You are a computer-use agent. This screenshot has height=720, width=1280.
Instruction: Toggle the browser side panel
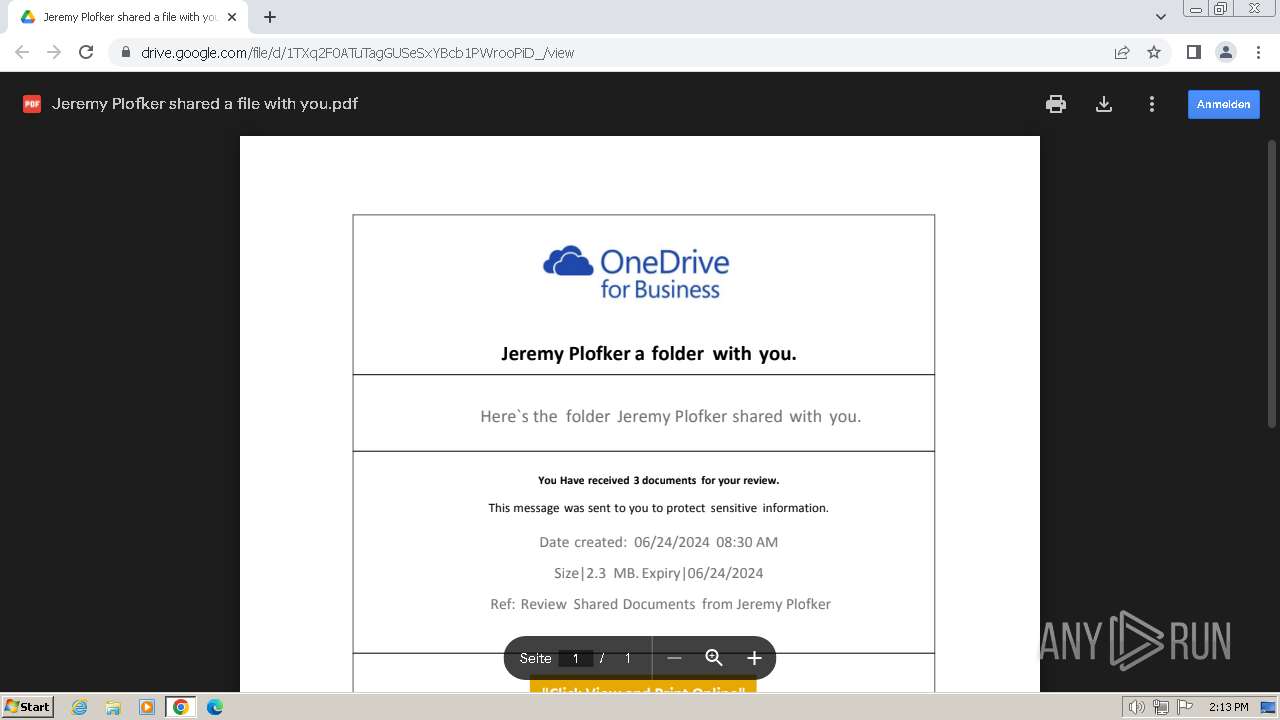1193,52
